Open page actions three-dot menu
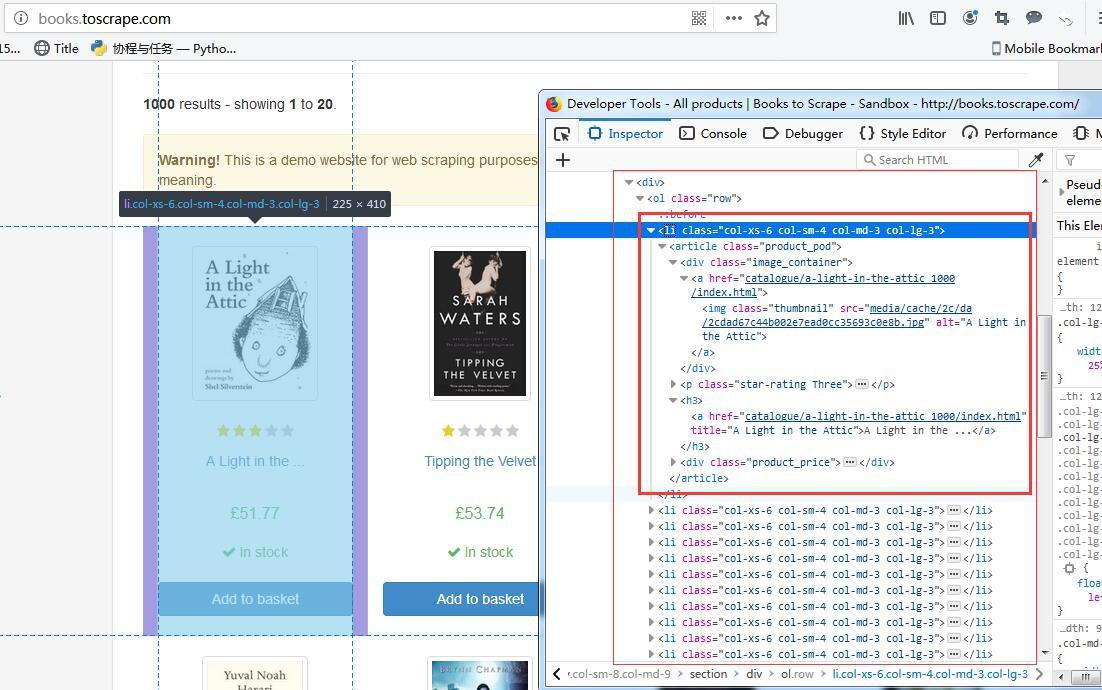 point(733,18)
